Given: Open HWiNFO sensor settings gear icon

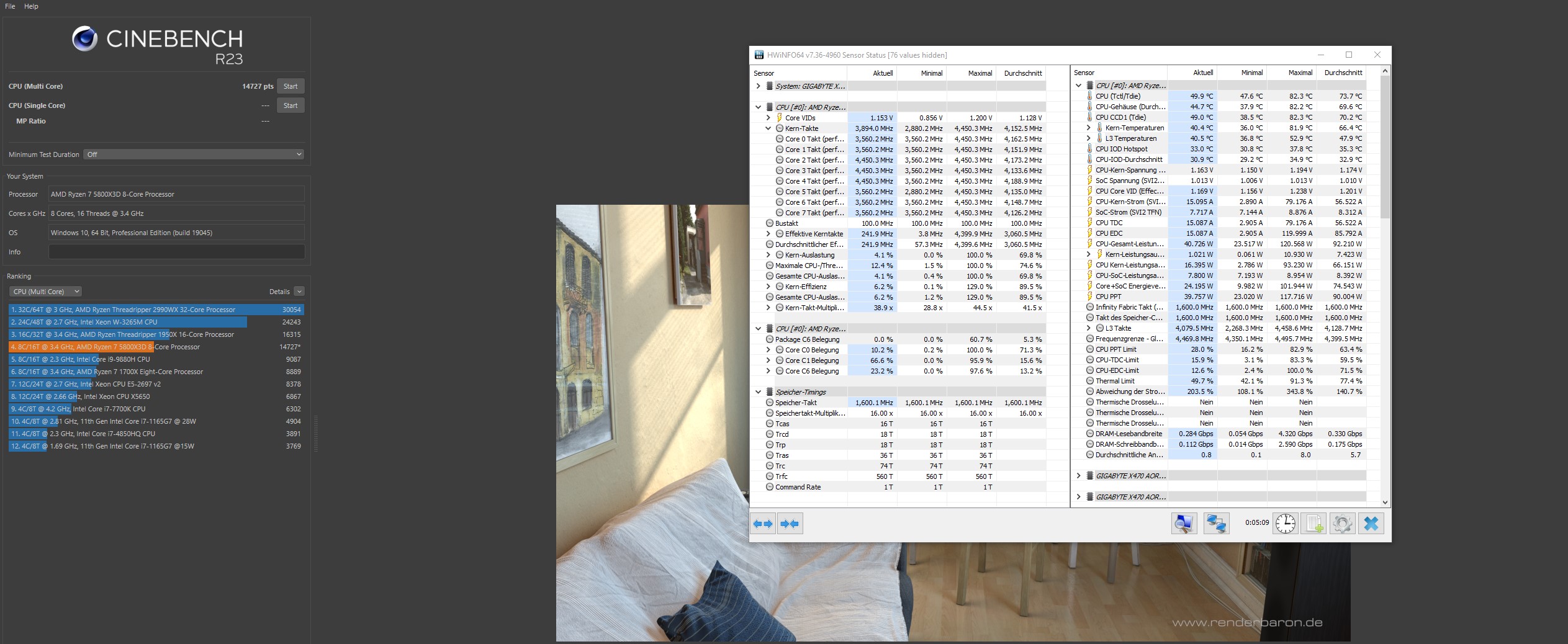Looking at the screenshot, I should click(1342, 524).
